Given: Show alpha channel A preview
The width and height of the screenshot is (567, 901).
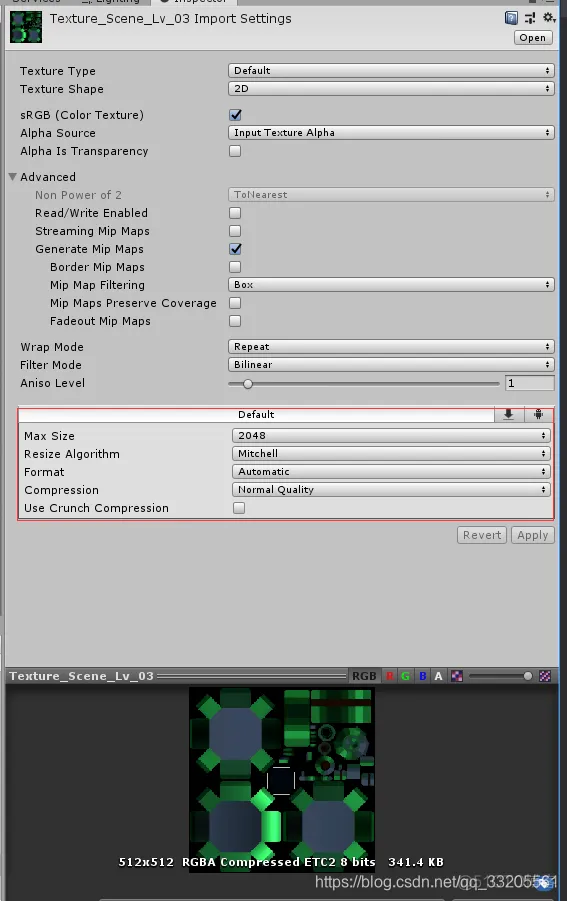Looking at the screenshot, I should click(438, 676).
